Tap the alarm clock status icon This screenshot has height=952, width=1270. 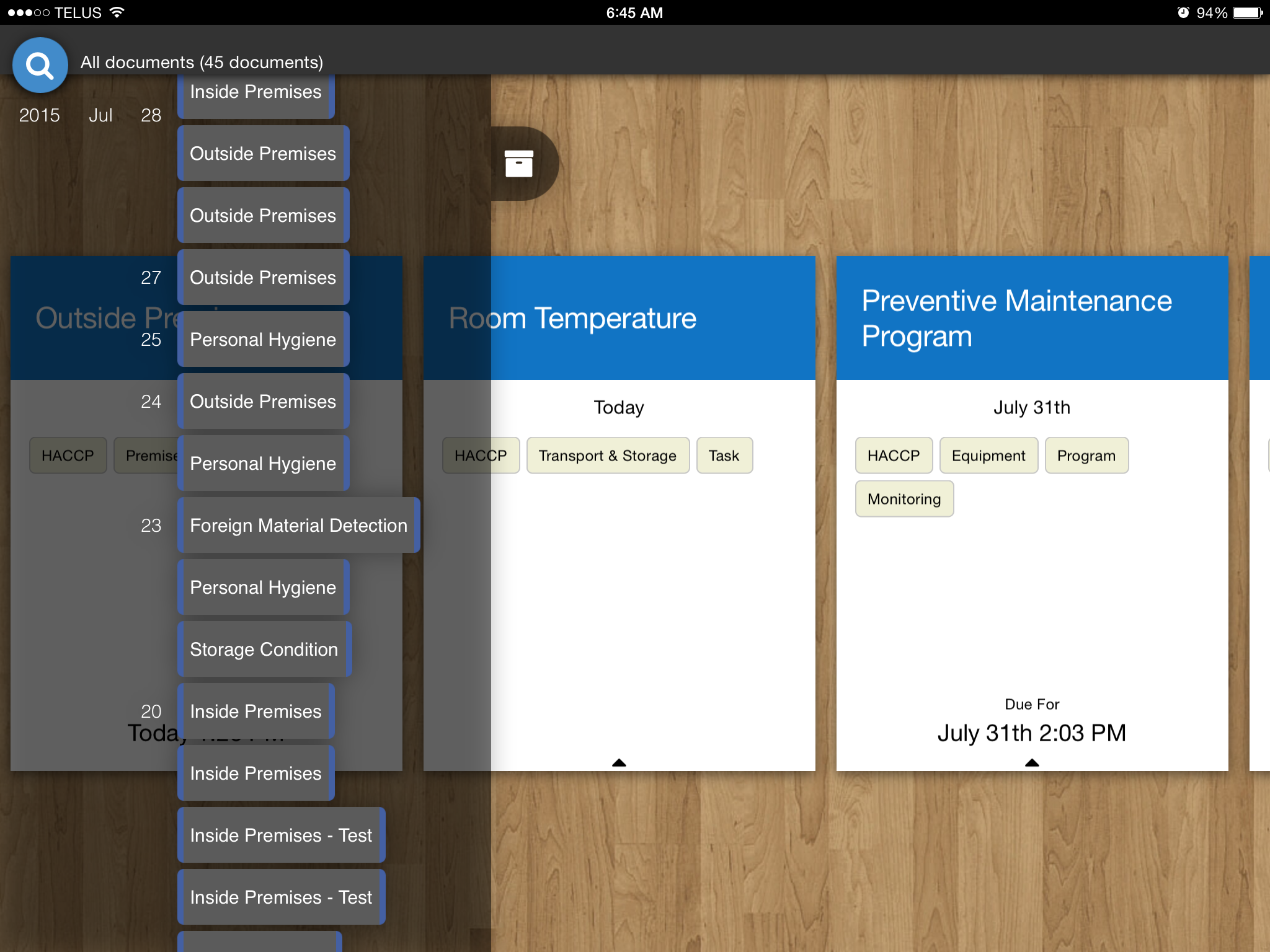pyautogui.click(x=1183, y=12)
